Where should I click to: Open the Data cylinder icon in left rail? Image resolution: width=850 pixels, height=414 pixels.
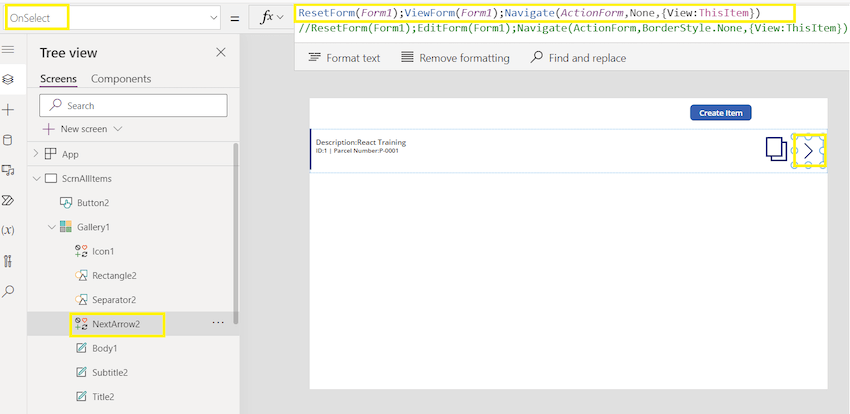(8, 141)
